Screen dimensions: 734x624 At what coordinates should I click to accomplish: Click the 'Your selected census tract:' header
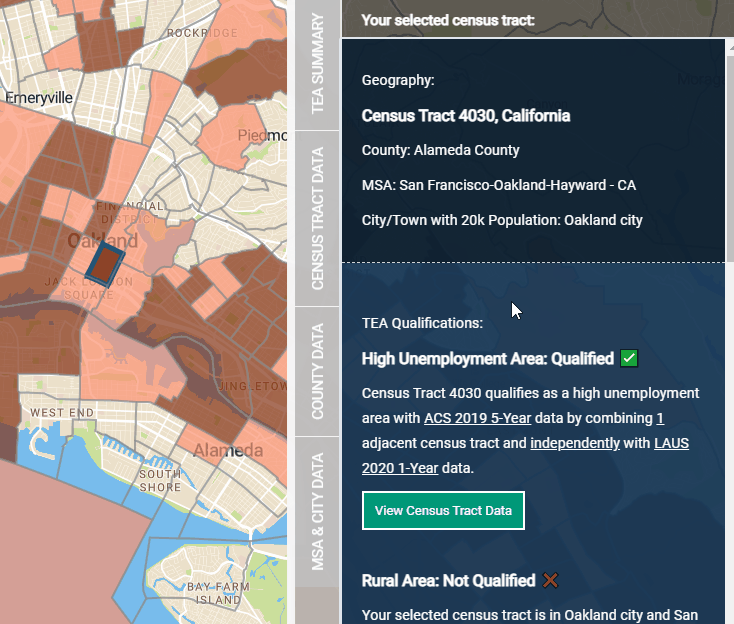click(x=448, y=20)
